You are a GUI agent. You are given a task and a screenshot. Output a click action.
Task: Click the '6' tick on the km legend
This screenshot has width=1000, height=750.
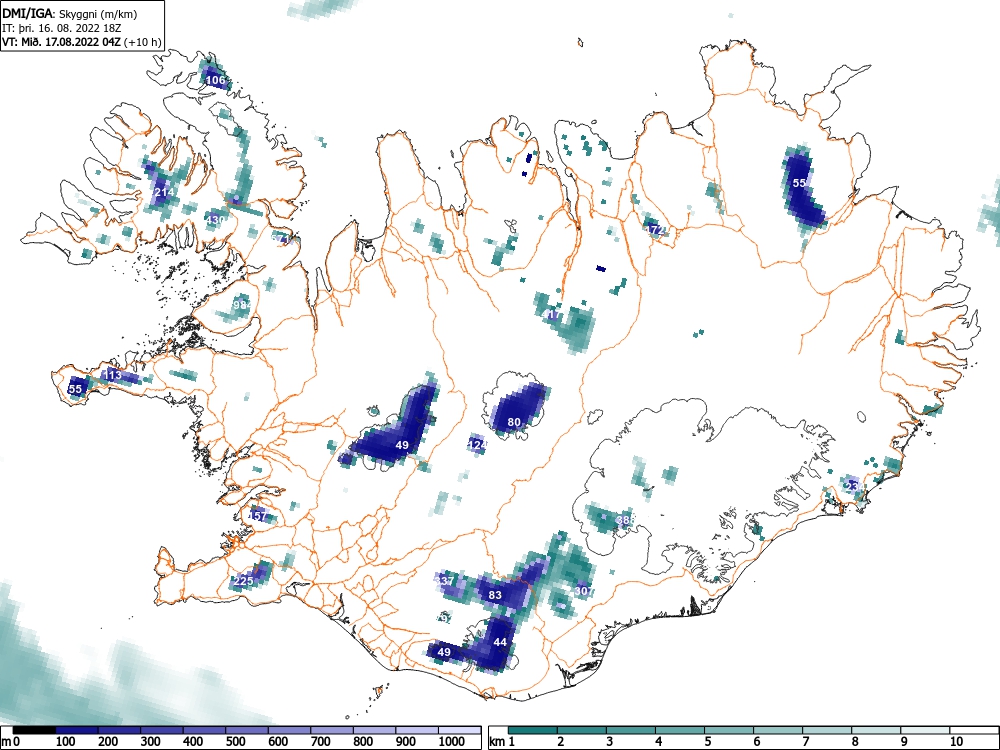(756, 742)
